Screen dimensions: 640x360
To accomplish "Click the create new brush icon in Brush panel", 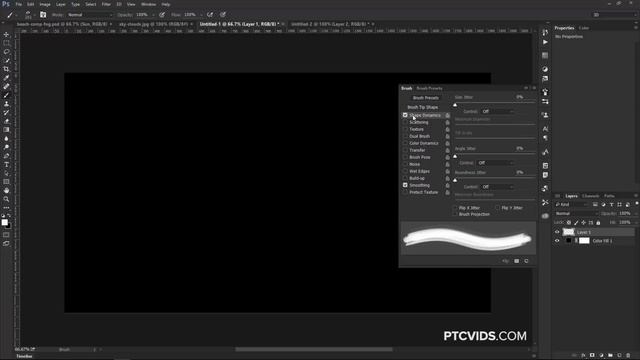I will (x=526, y=261).
